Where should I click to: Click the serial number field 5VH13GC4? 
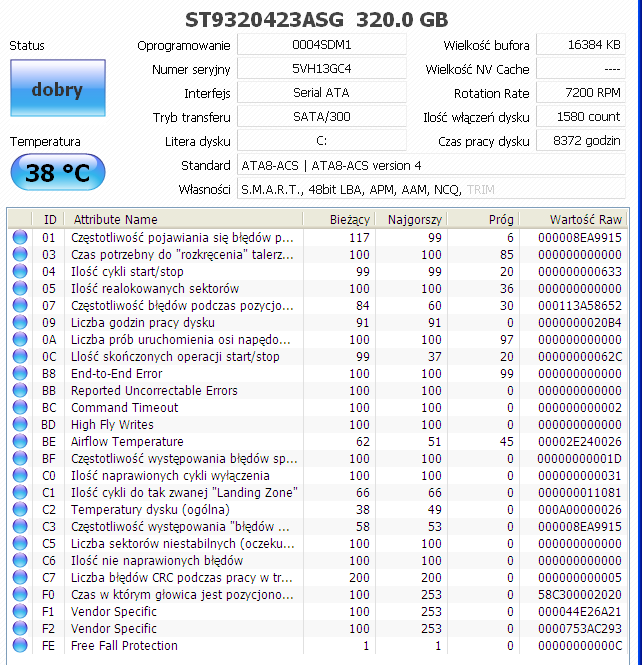pos(322,69)
